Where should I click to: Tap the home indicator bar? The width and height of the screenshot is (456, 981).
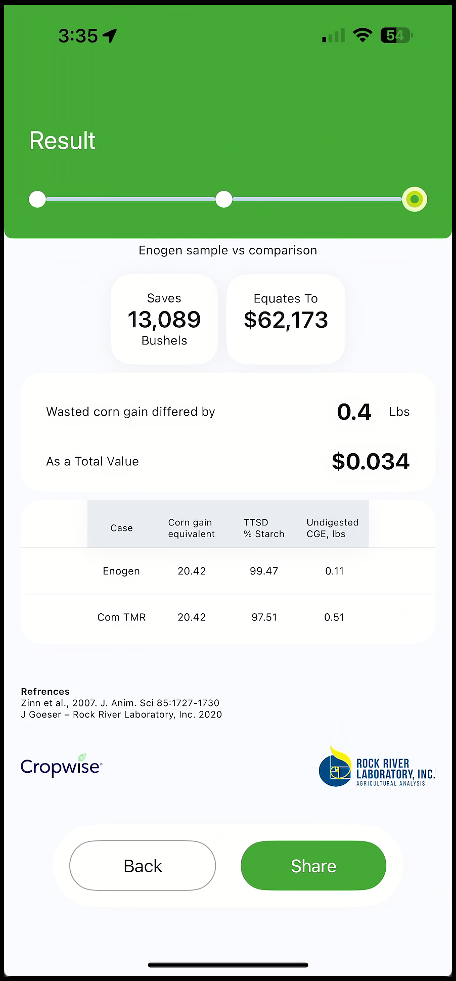(228, 964)
